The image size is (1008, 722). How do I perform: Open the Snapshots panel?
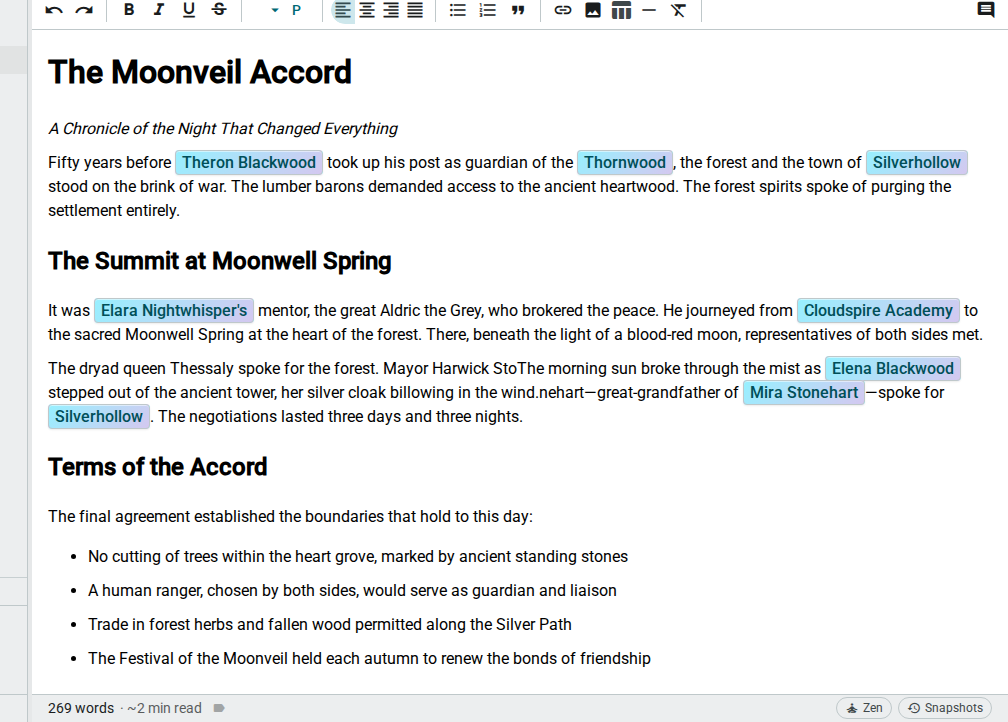pyautogui.click(x=945, y=708)
